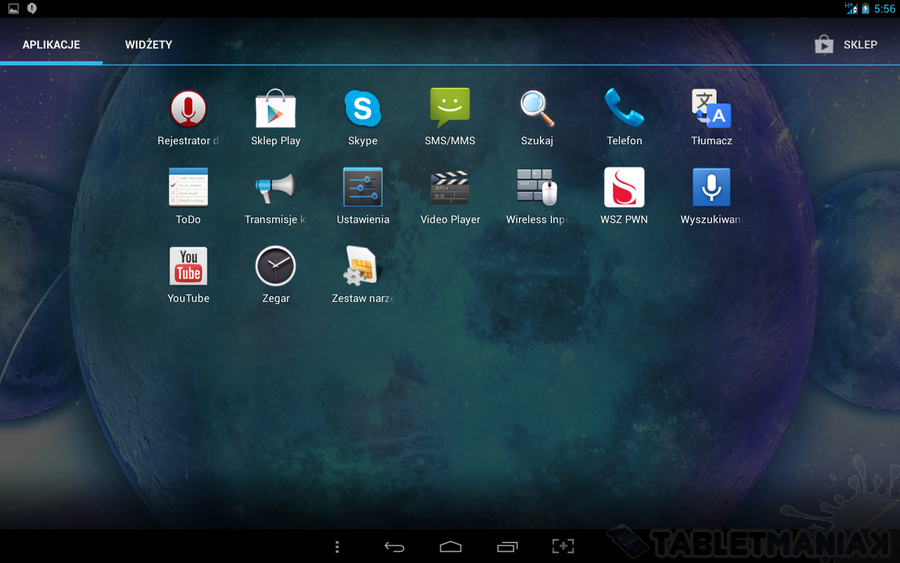Screen dimensions: 900x563
Task: Switch to the APLIKACJE tab
Action: (51, 44)
